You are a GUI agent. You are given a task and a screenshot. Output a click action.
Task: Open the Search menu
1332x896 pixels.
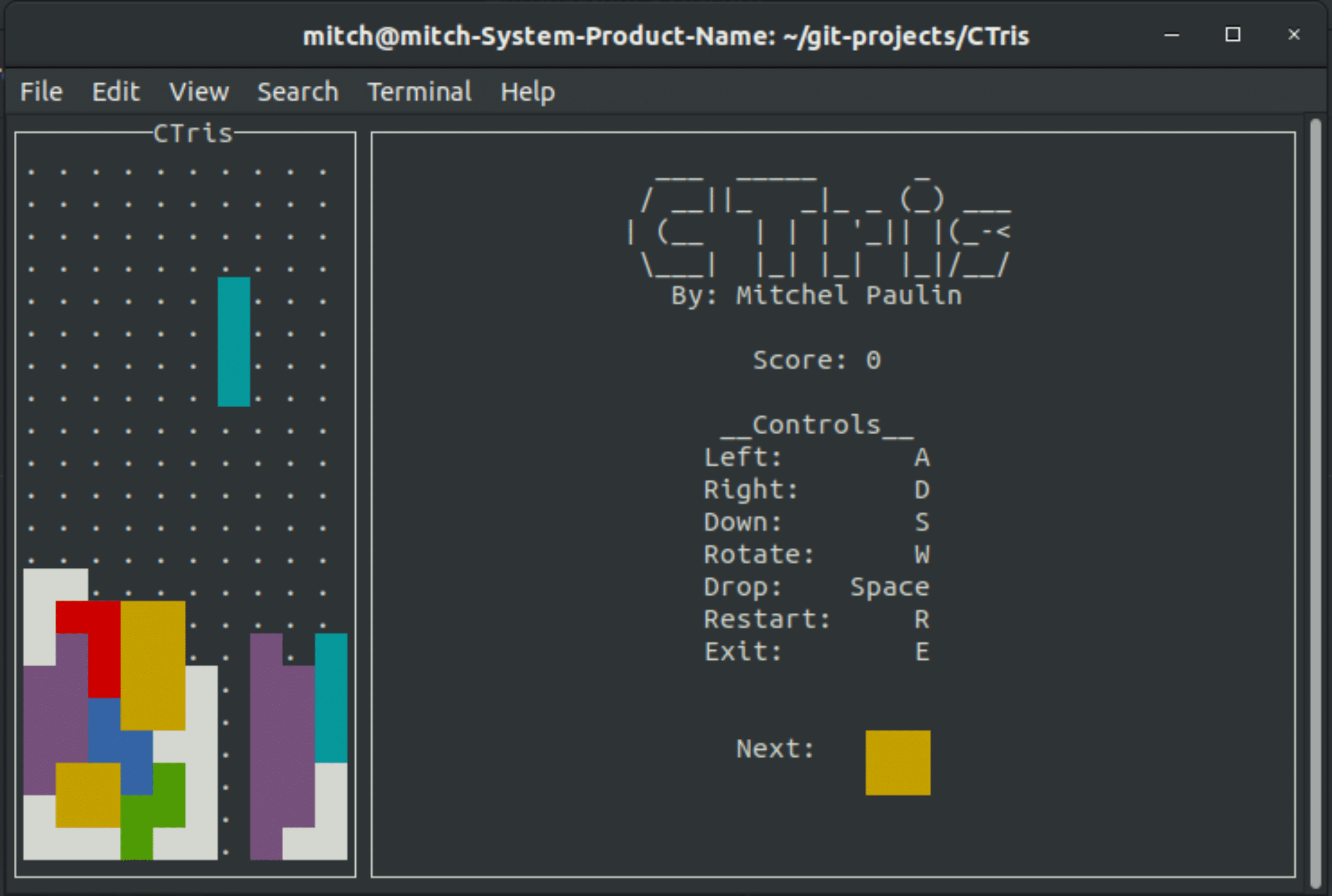click(298, 91)
